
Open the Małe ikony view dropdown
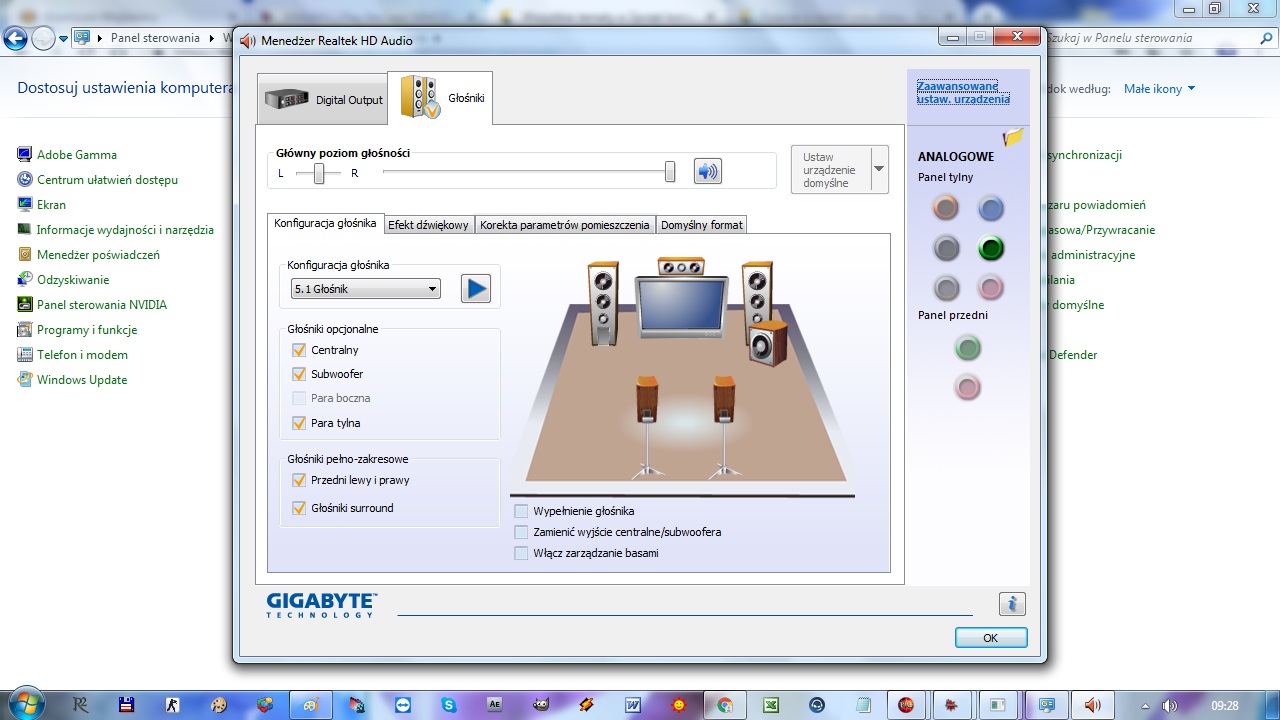(x=1159, y=89)
